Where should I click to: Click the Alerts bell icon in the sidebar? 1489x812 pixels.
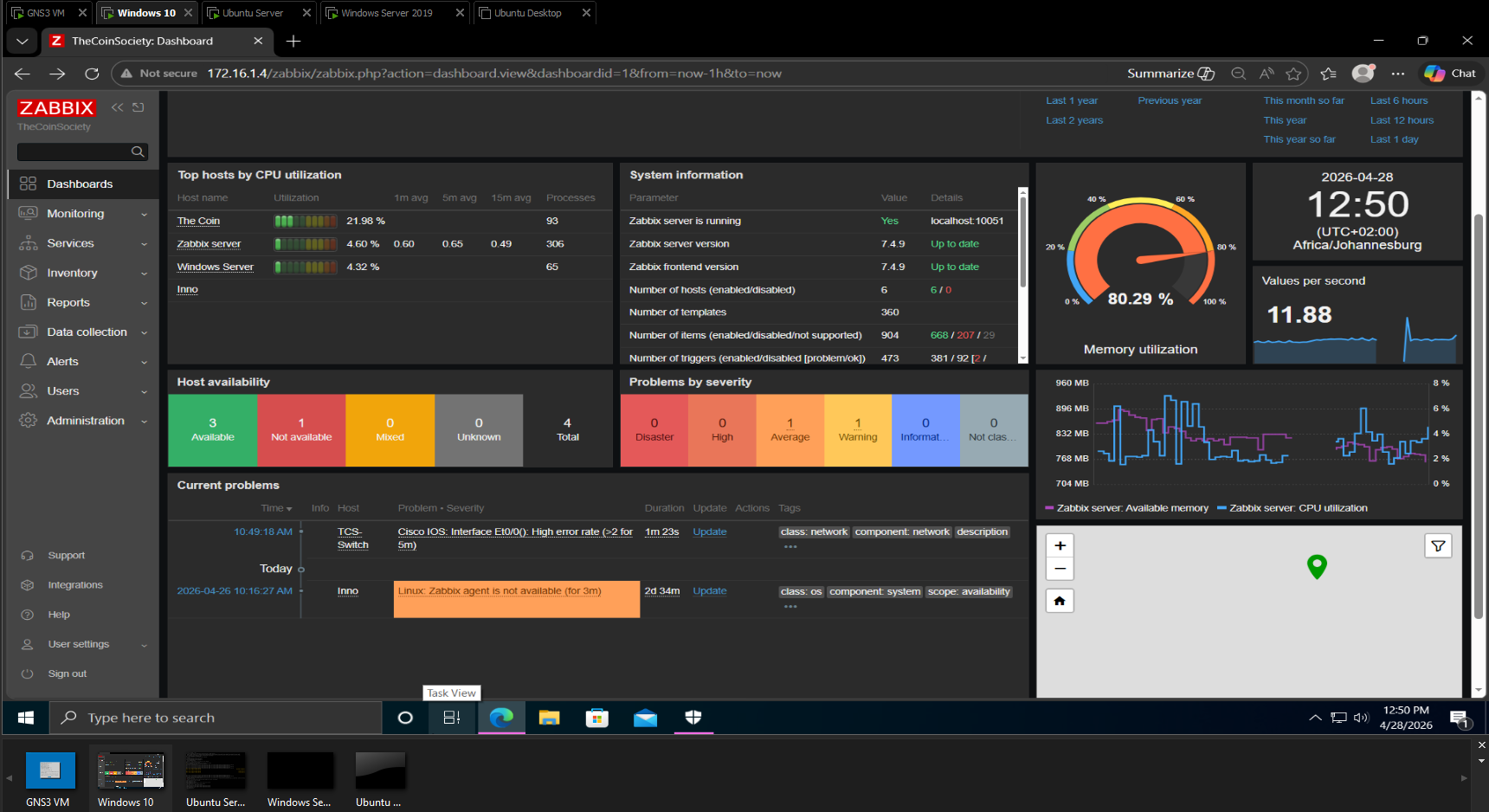tap(28, 361)
